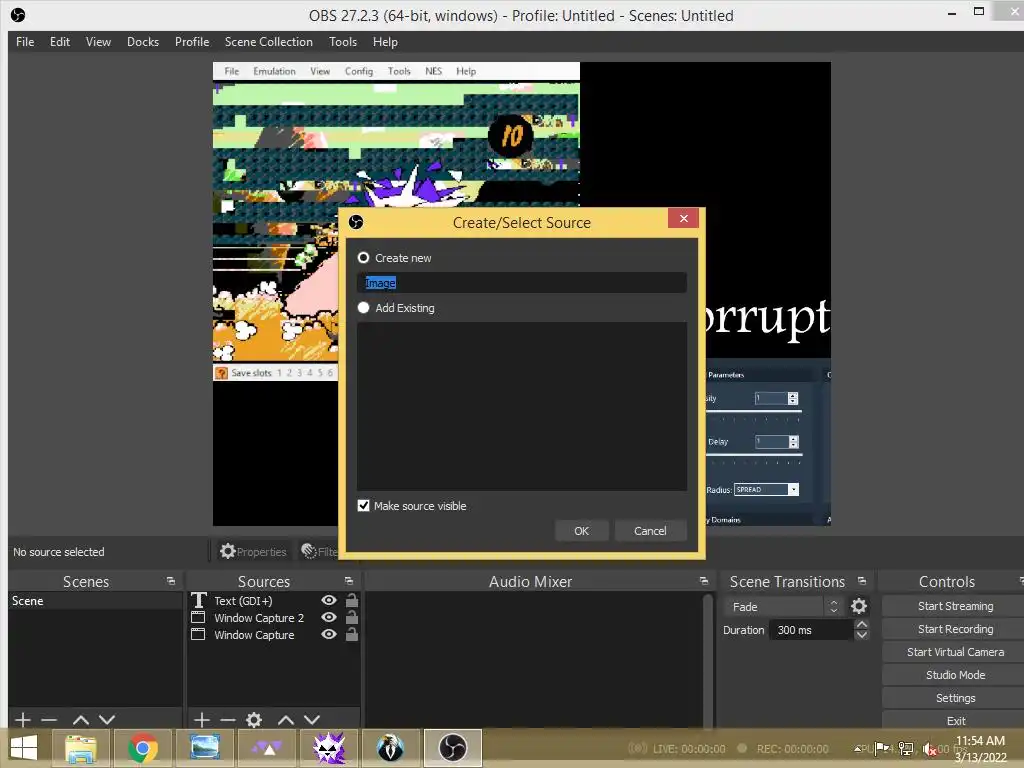The height and width of the screenshot is (768, 1024).
Task: Click the Duration 300 ms field
Action: point(812,630)
